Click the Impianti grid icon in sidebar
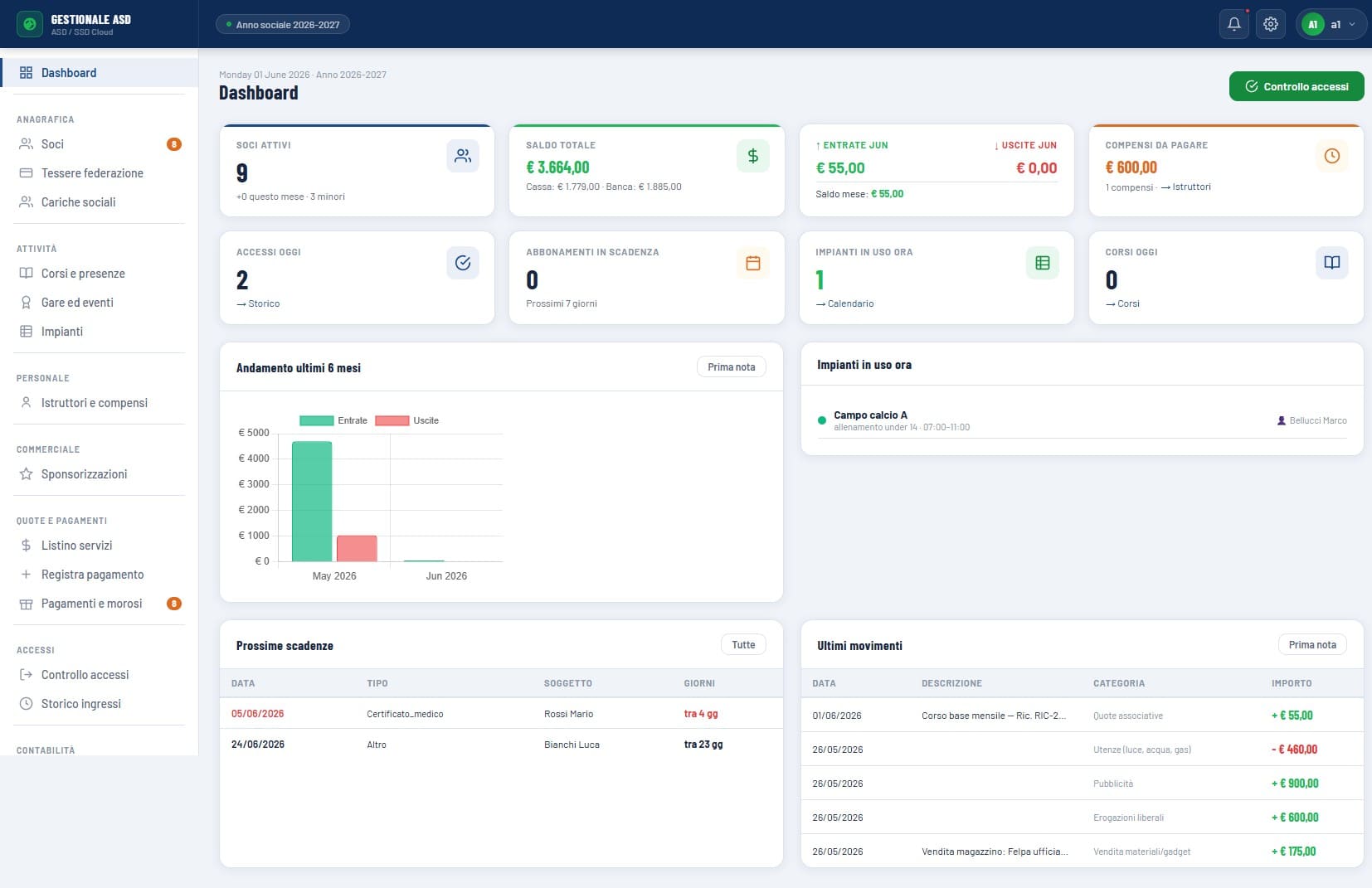The image size is (1372, 888). coord(26,332)
